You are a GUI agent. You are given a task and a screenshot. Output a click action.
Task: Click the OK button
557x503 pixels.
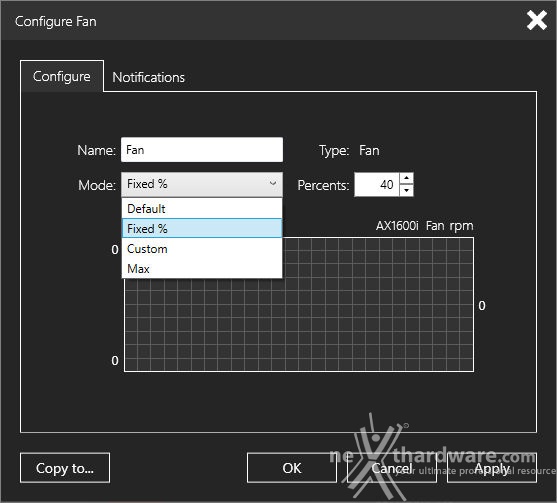tap(292, 468)
